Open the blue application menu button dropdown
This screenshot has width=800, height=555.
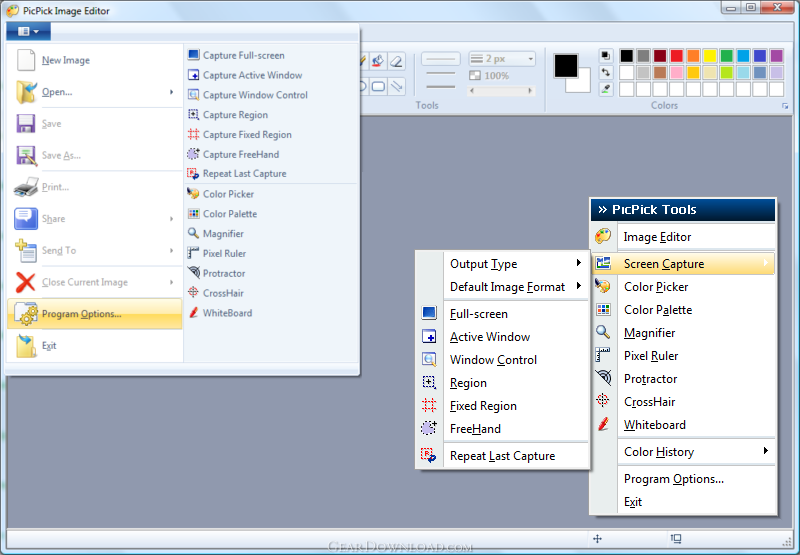pos(28,32)
